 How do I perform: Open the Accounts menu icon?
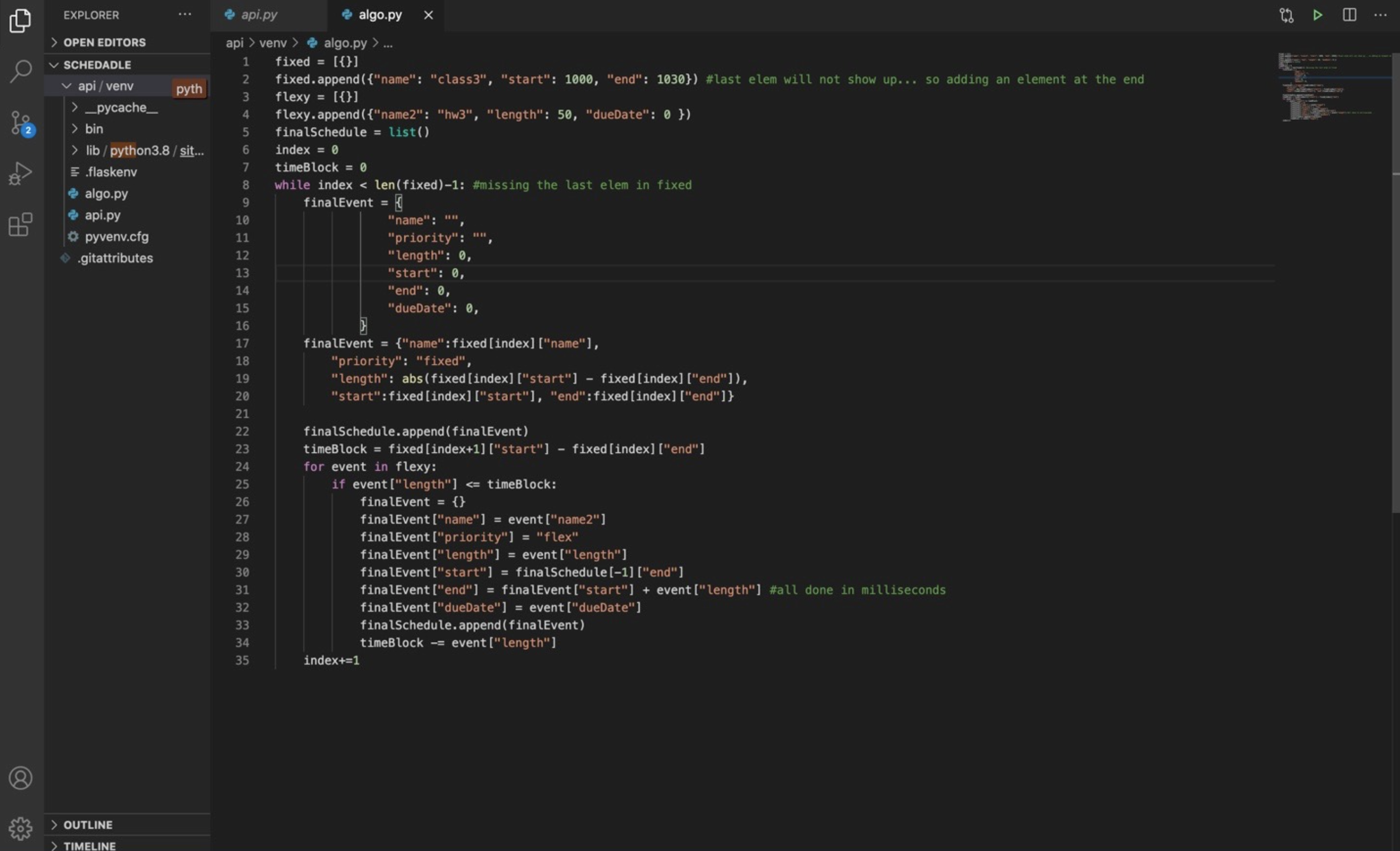[20, 778]
